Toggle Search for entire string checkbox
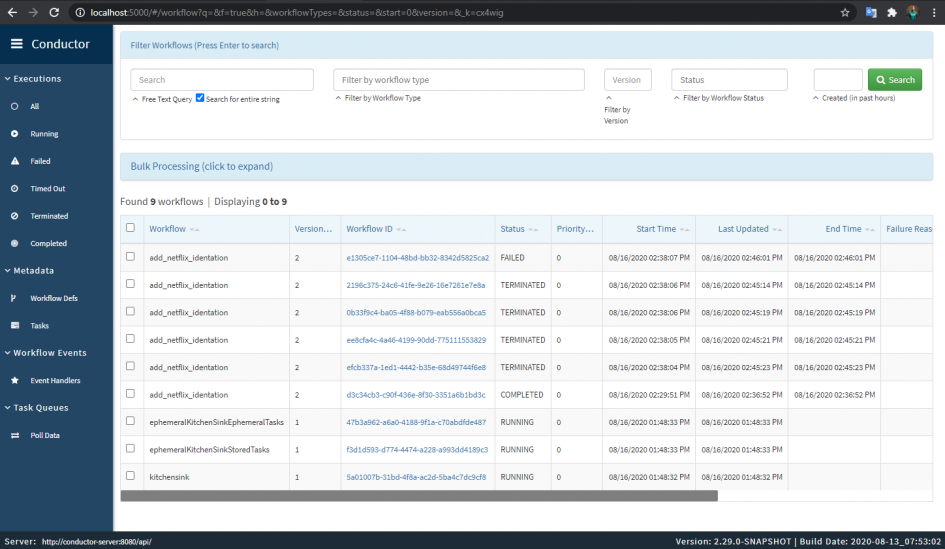The image size is (945, 549). [200, 98]
